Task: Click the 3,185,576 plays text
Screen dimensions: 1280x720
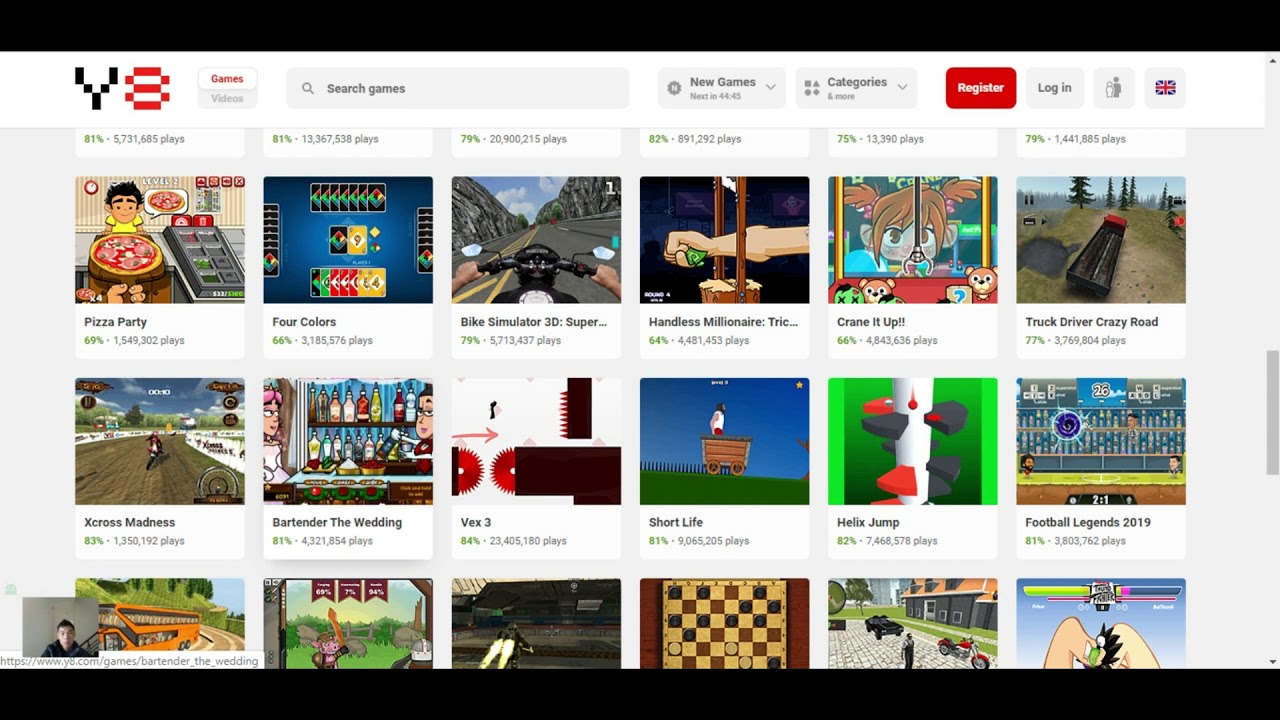Action: pyautogui.click(x=337, y=340)
